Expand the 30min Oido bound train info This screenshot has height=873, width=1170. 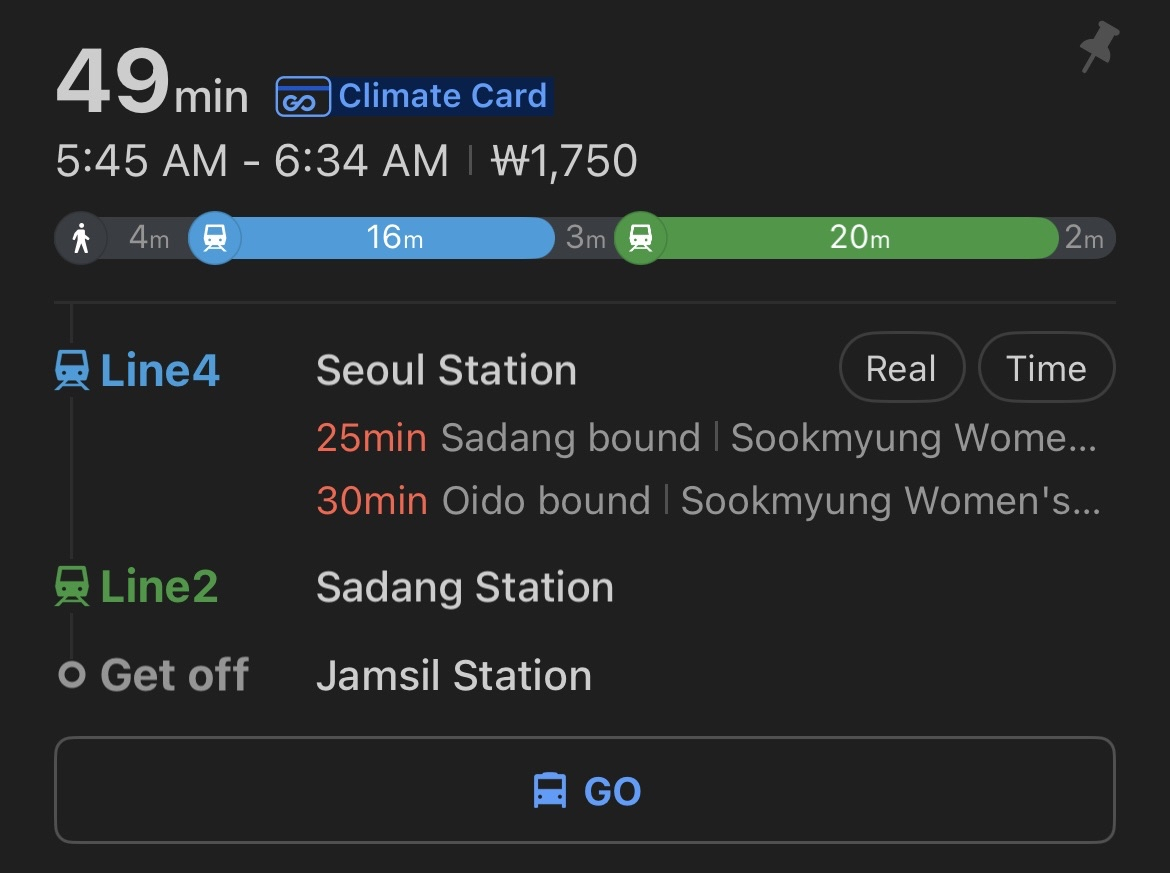pos(708,501)
